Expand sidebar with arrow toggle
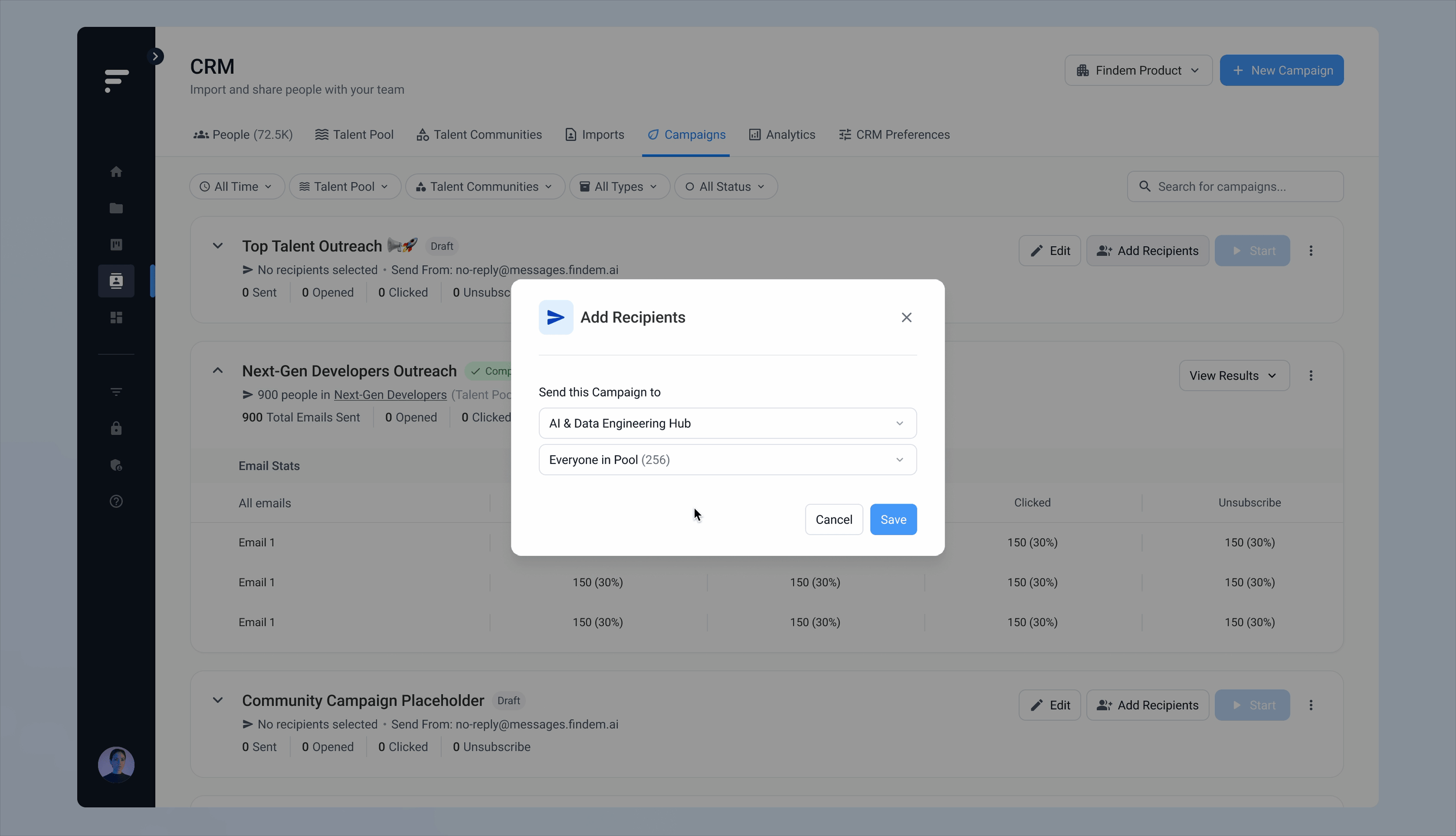This screenshot has height=836, width=1456. point(155,56)
